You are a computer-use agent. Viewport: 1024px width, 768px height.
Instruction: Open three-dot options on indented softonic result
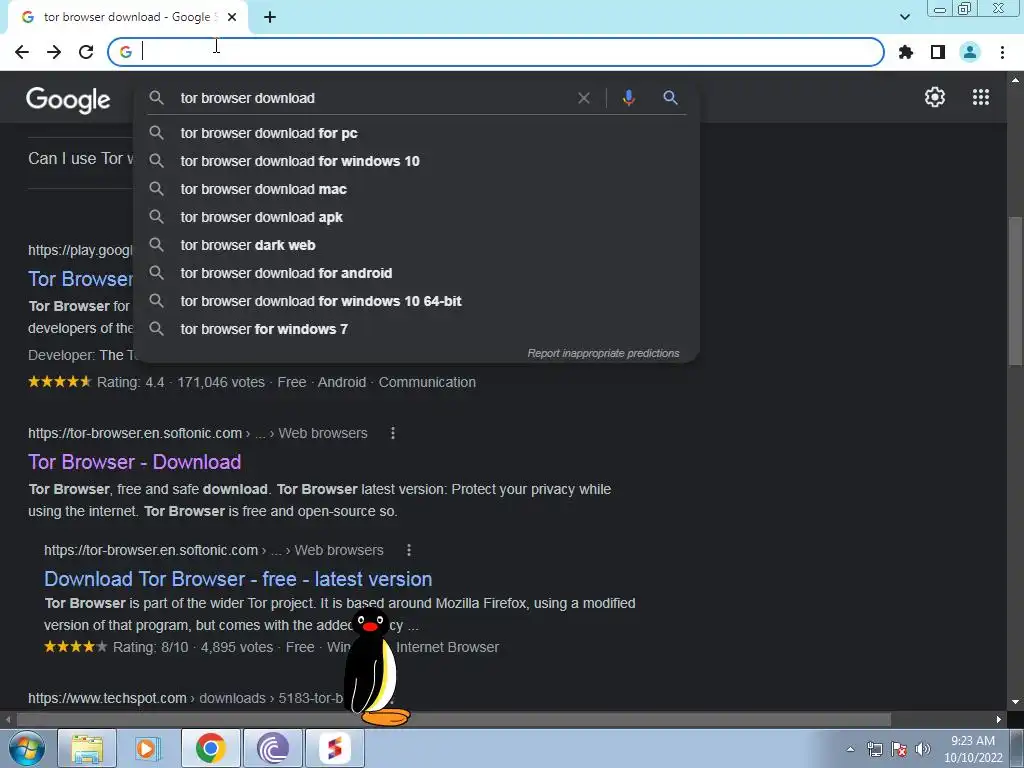pyautogui.click(x=409, y=551)
